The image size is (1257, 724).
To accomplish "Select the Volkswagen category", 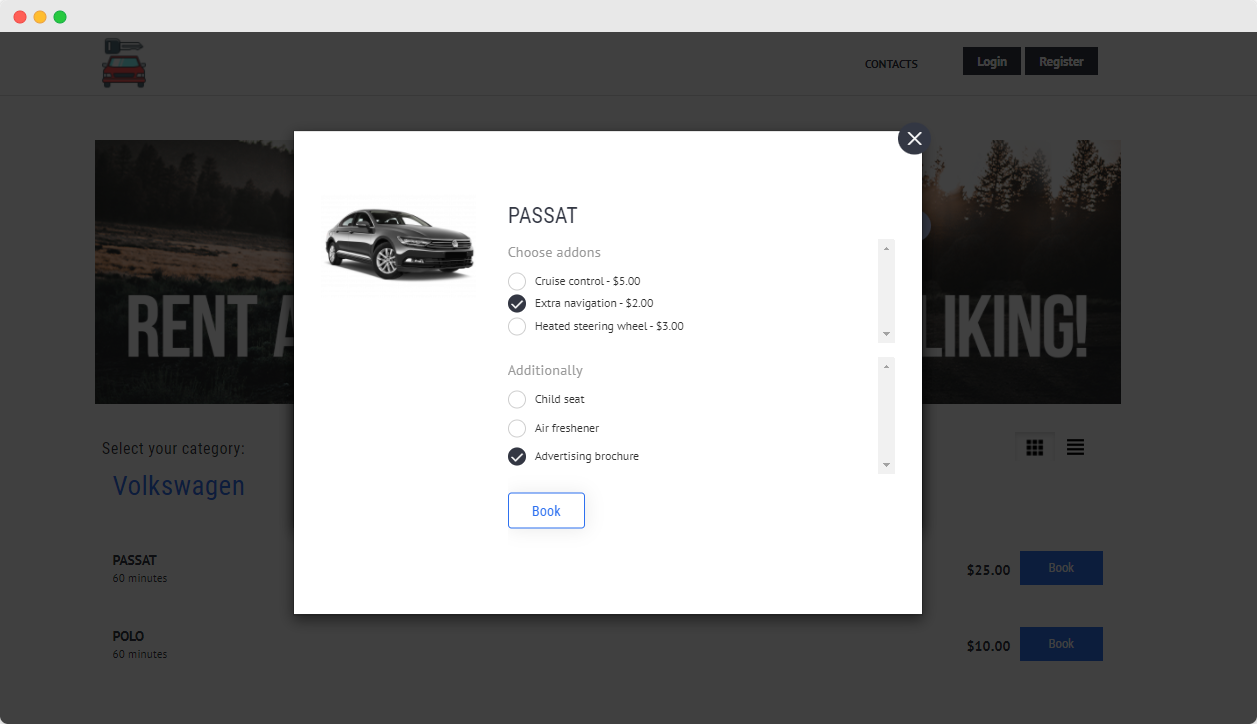I will click(179, 486).
